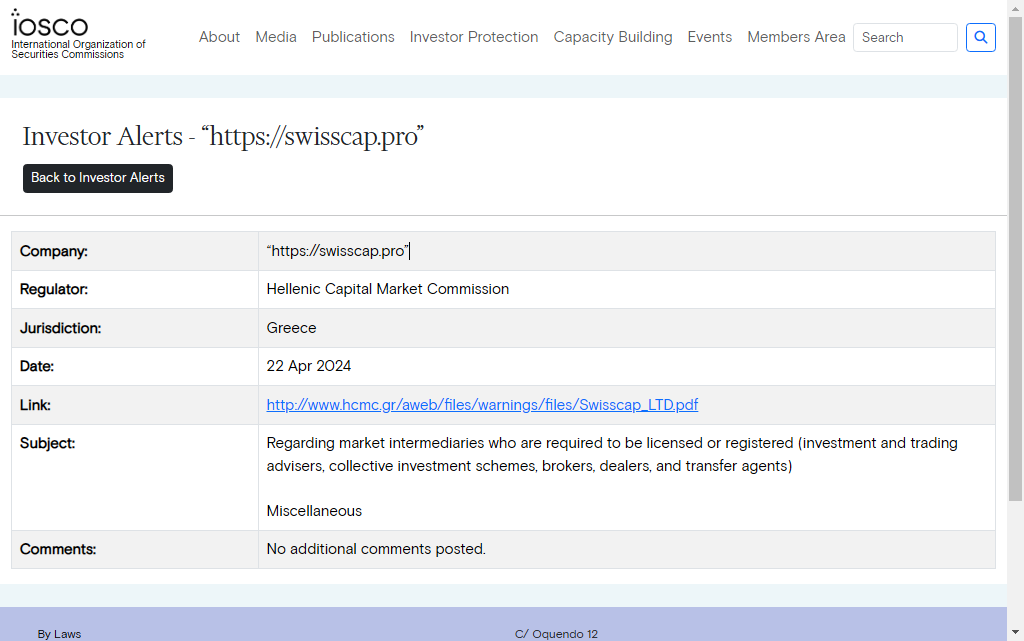1024x641 pixels.
Task: Click the Link: label
Action: (x=35, y=405)
